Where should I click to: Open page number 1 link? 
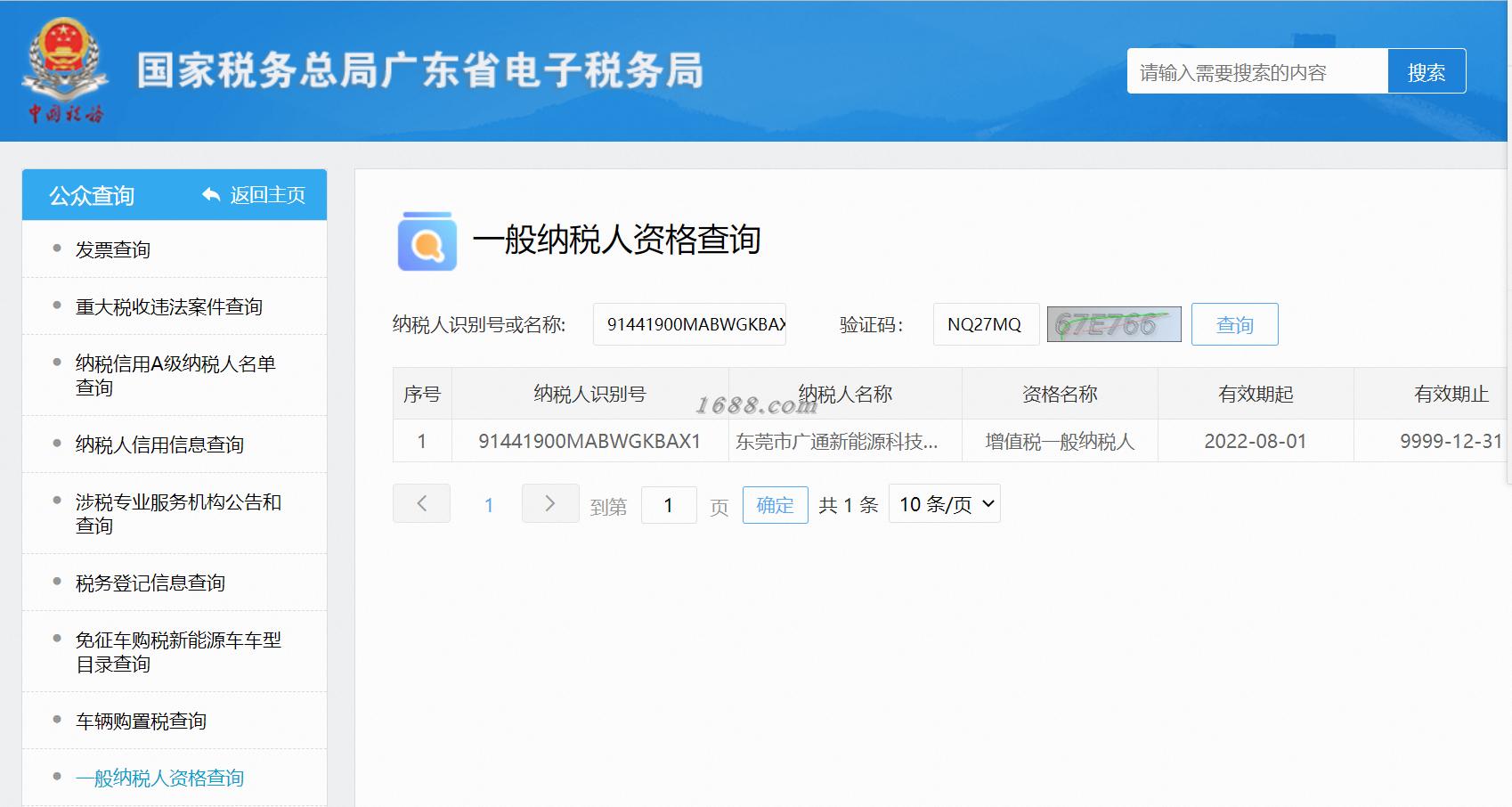(489, 505)
